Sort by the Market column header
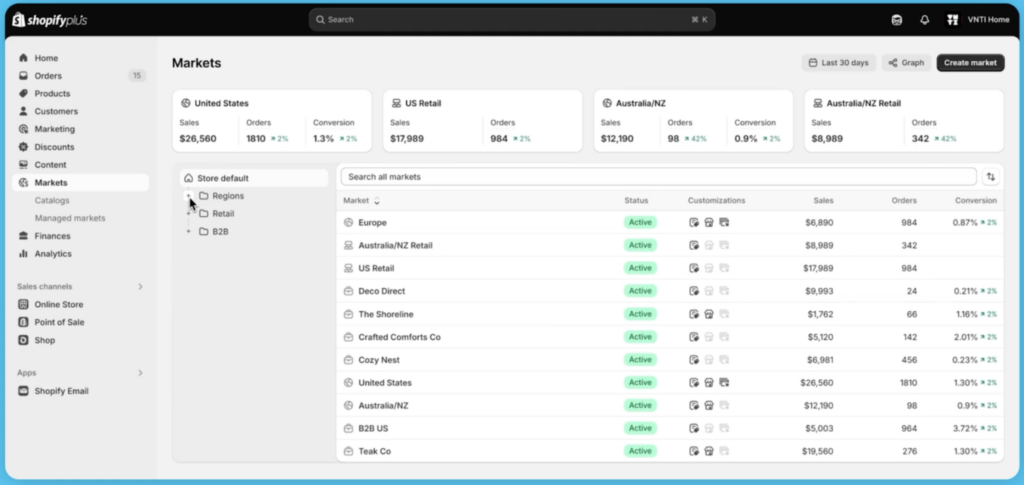Viewport: 1024px width, 485px height. 361,200
